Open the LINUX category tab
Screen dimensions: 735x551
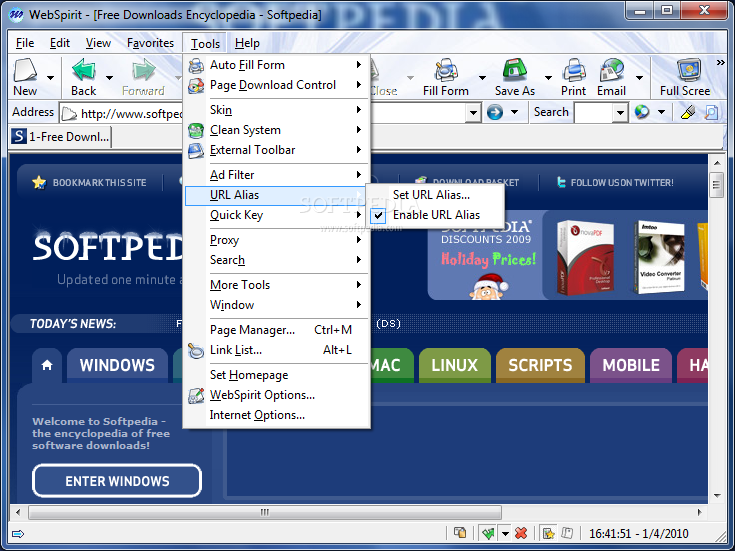coord(454,365)
